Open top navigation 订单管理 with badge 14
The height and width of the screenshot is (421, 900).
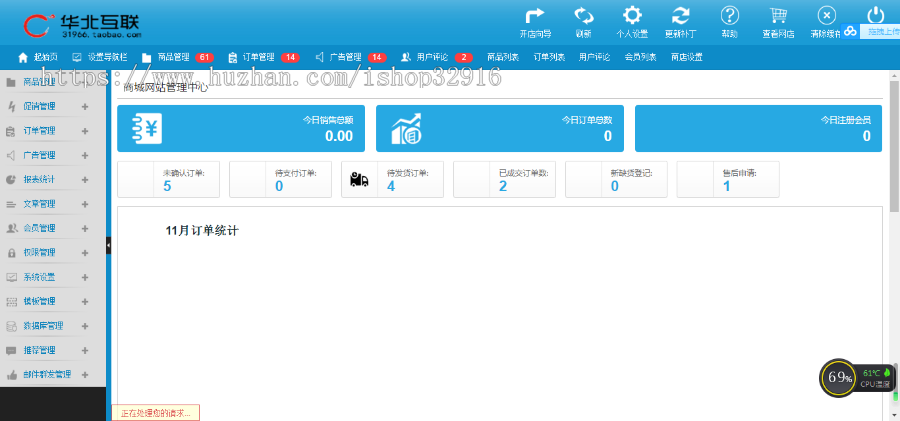tap(263, 57)
